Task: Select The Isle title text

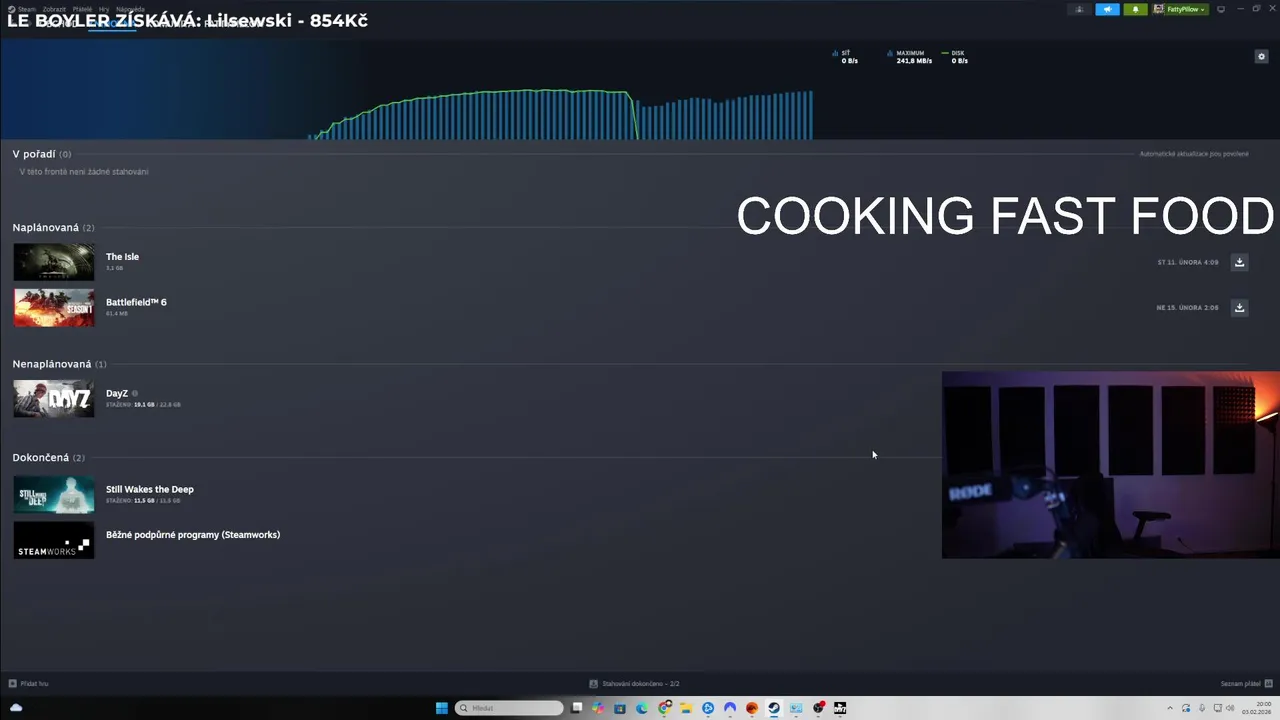Action: click(122, 257)
